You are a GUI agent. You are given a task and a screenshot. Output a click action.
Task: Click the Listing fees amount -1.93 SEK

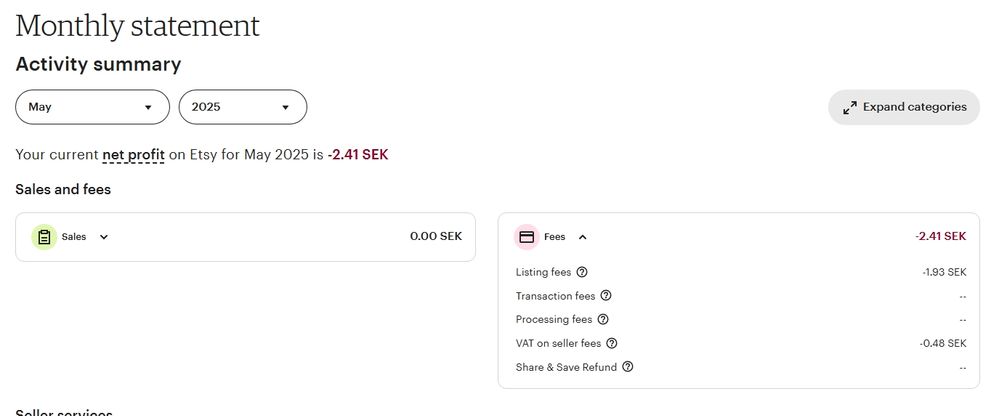tap(944, 272)
